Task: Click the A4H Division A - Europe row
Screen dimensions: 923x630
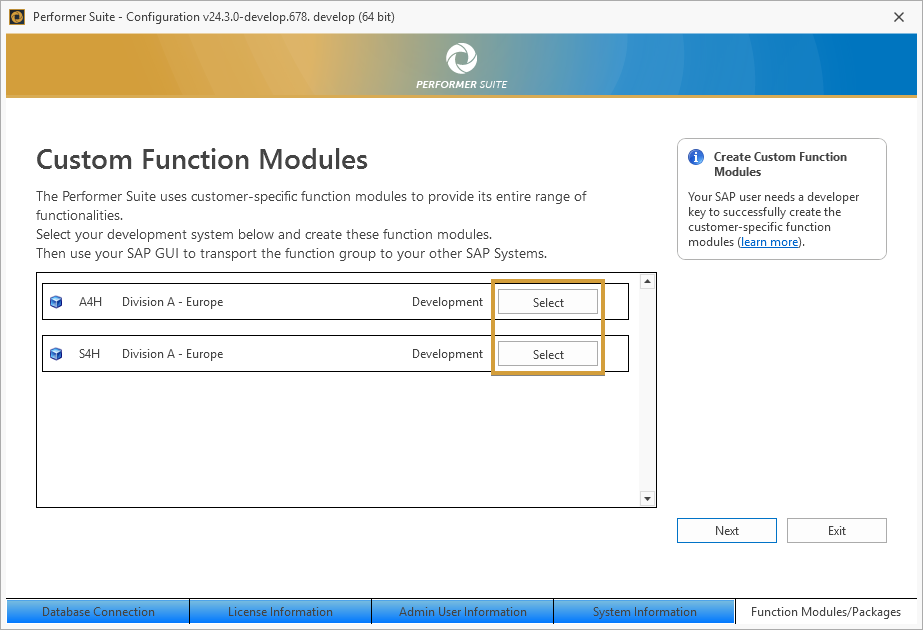Action: click(250, 302)
